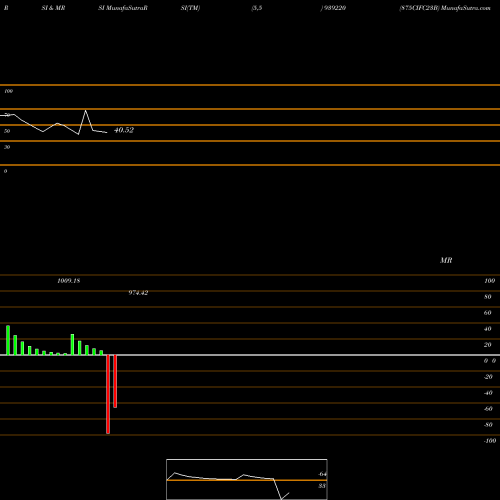Click the 60 label on MR scale
Screen dimensions: 500x500
point(488,313)
